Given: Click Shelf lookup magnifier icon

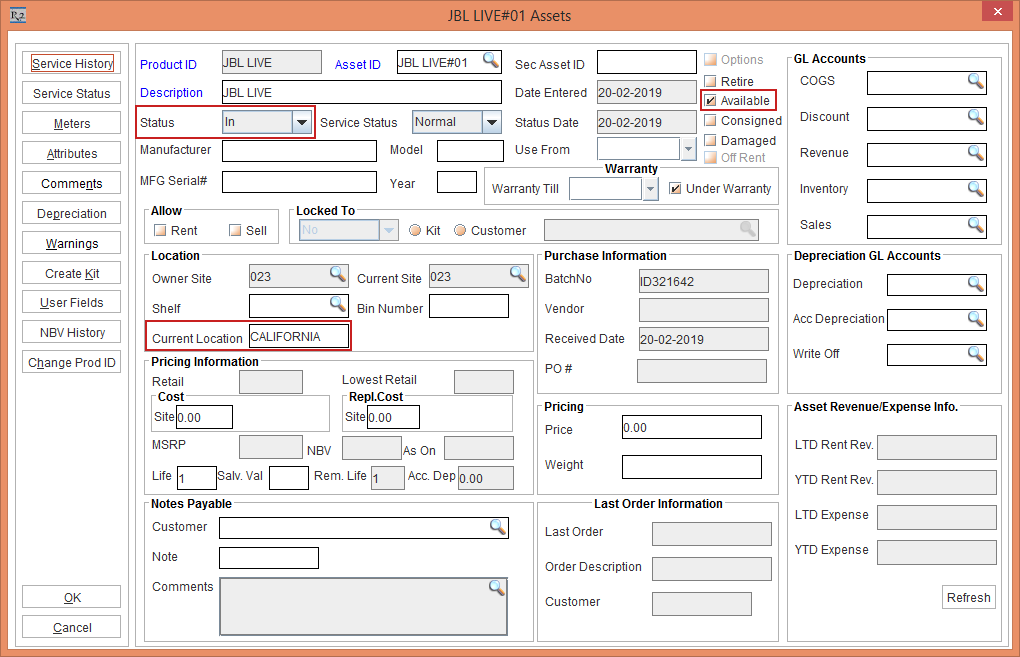Looking at the screenshot, I should pos(338,304).
